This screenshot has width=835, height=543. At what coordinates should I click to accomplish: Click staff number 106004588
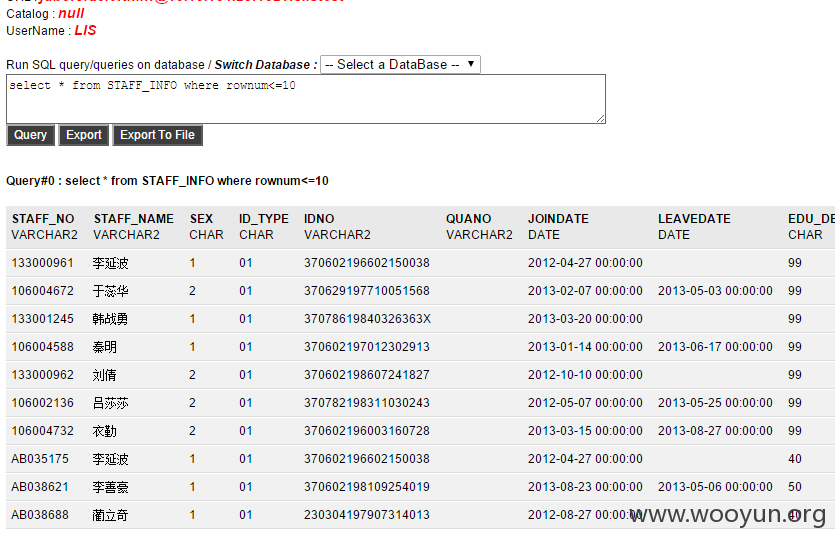[43, 347]
